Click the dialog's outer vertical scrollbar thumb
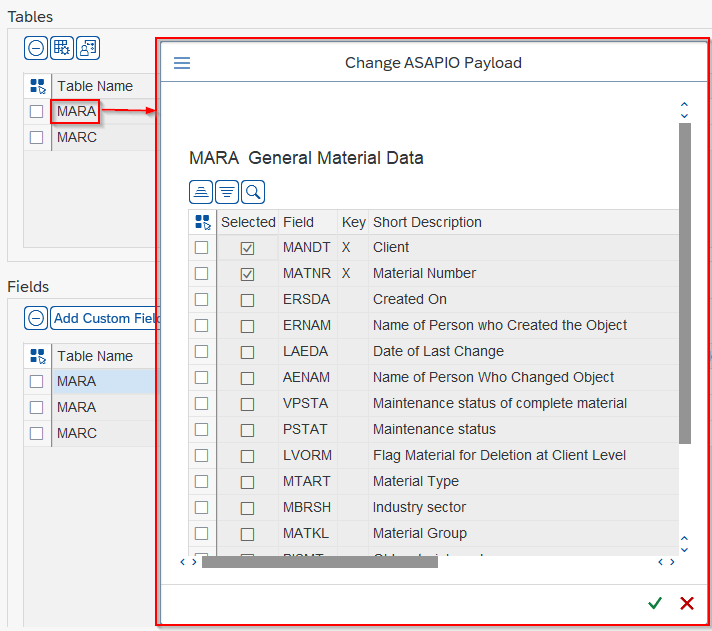The image size is (712, 631). click(x=685, y=283)
